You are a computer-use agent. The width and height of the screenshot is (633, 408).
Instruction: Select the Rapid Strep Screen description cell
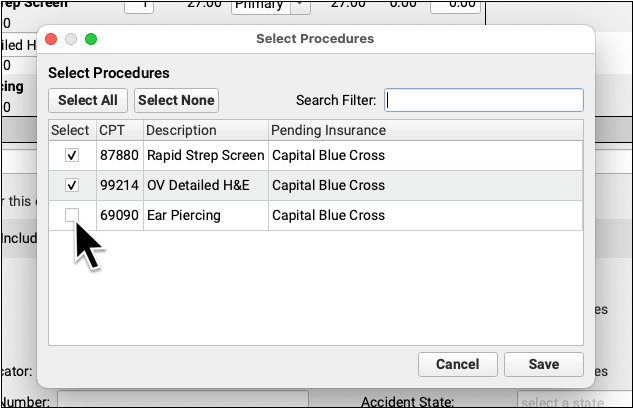click(x=205, y=156)
